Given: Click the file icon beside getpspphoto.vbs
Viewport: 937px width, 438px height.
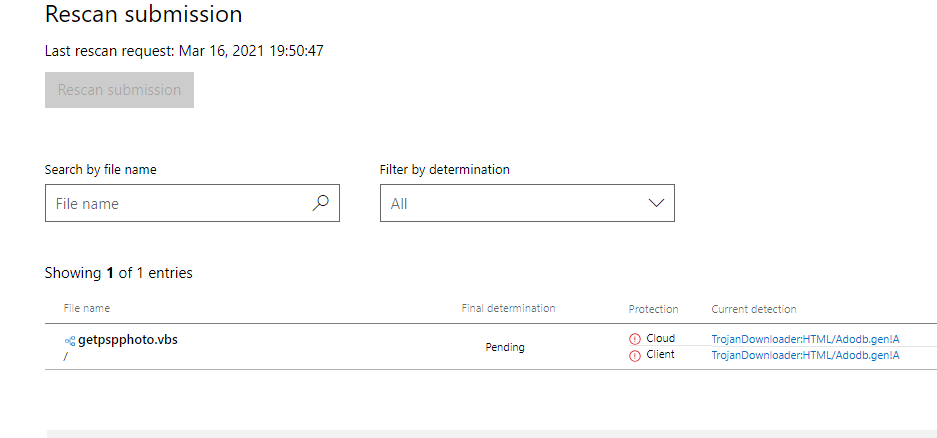Looking at the screenshot, I should [70, 340].
